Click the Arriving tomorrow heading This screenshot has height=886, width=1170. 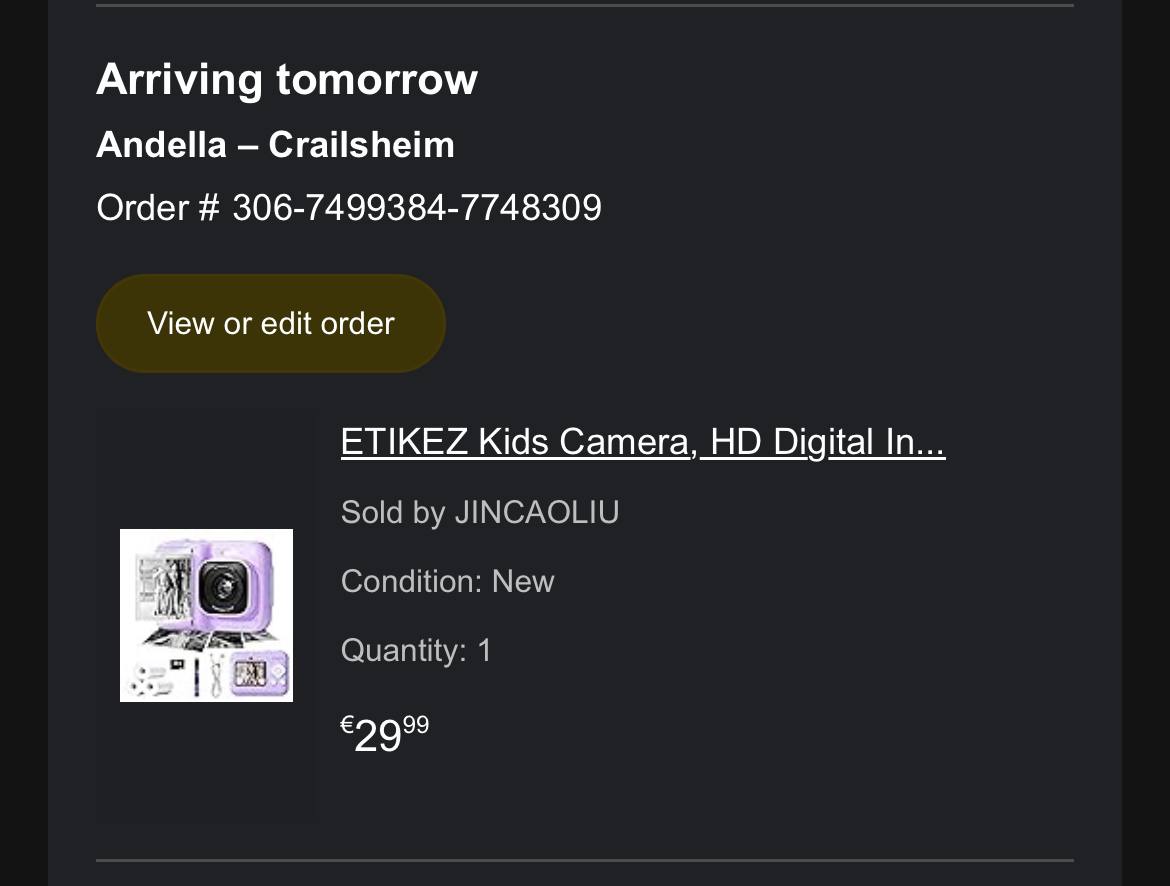[x=287, y=79]
